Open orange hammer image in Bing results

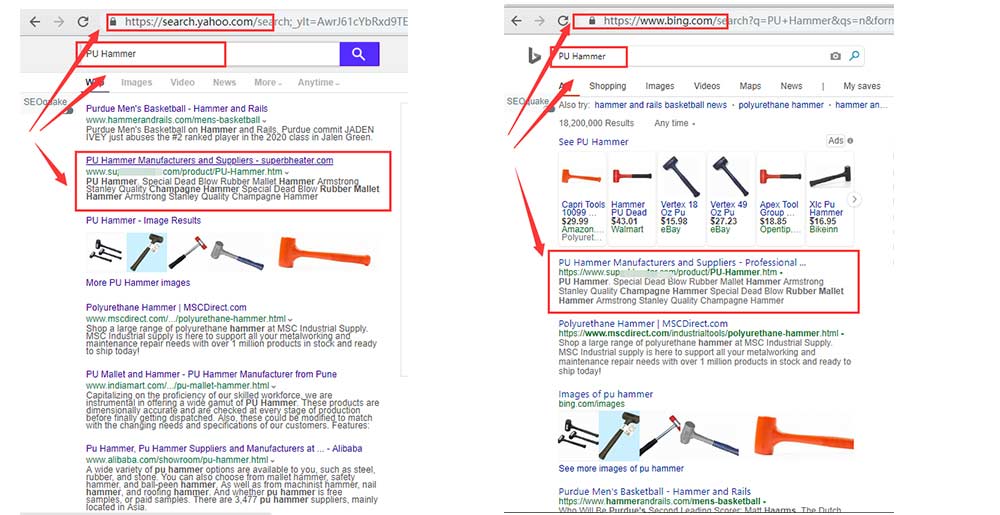(804, 435)
